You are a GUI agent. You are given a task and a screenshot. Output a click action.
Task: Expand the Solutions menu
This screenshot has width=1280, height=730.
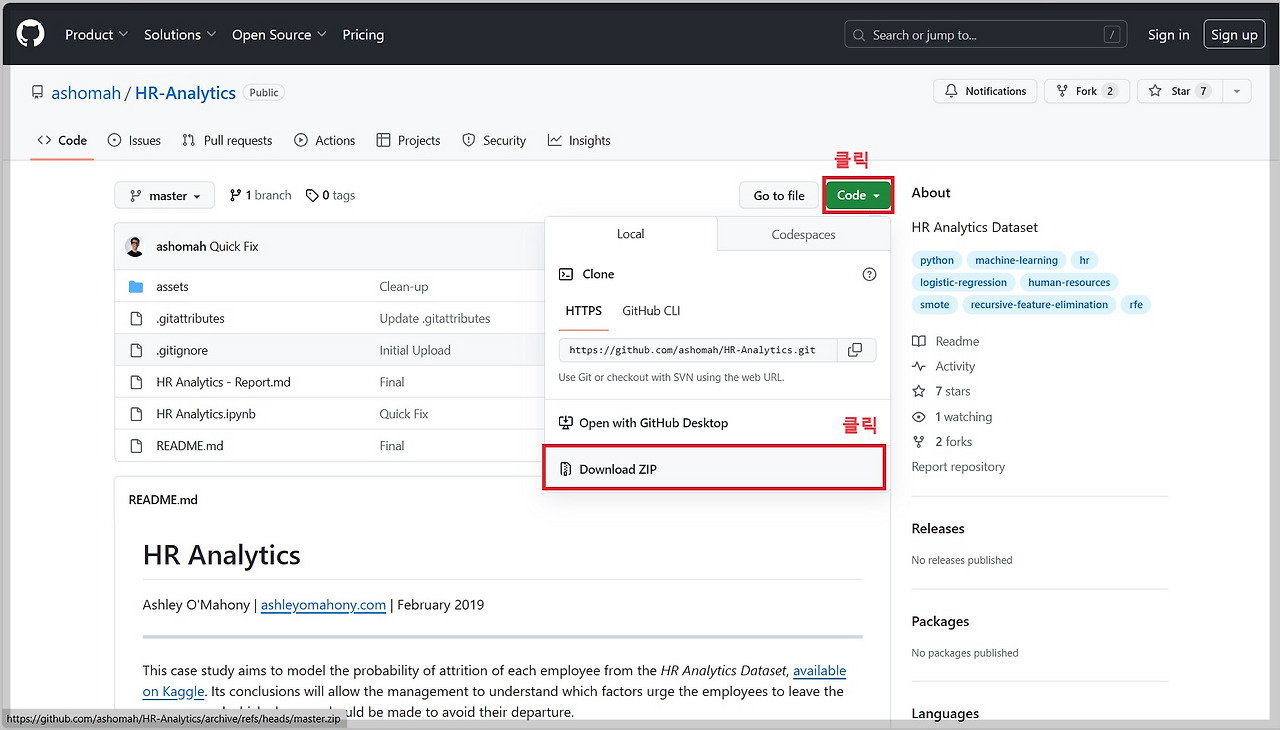coord(180,35)
